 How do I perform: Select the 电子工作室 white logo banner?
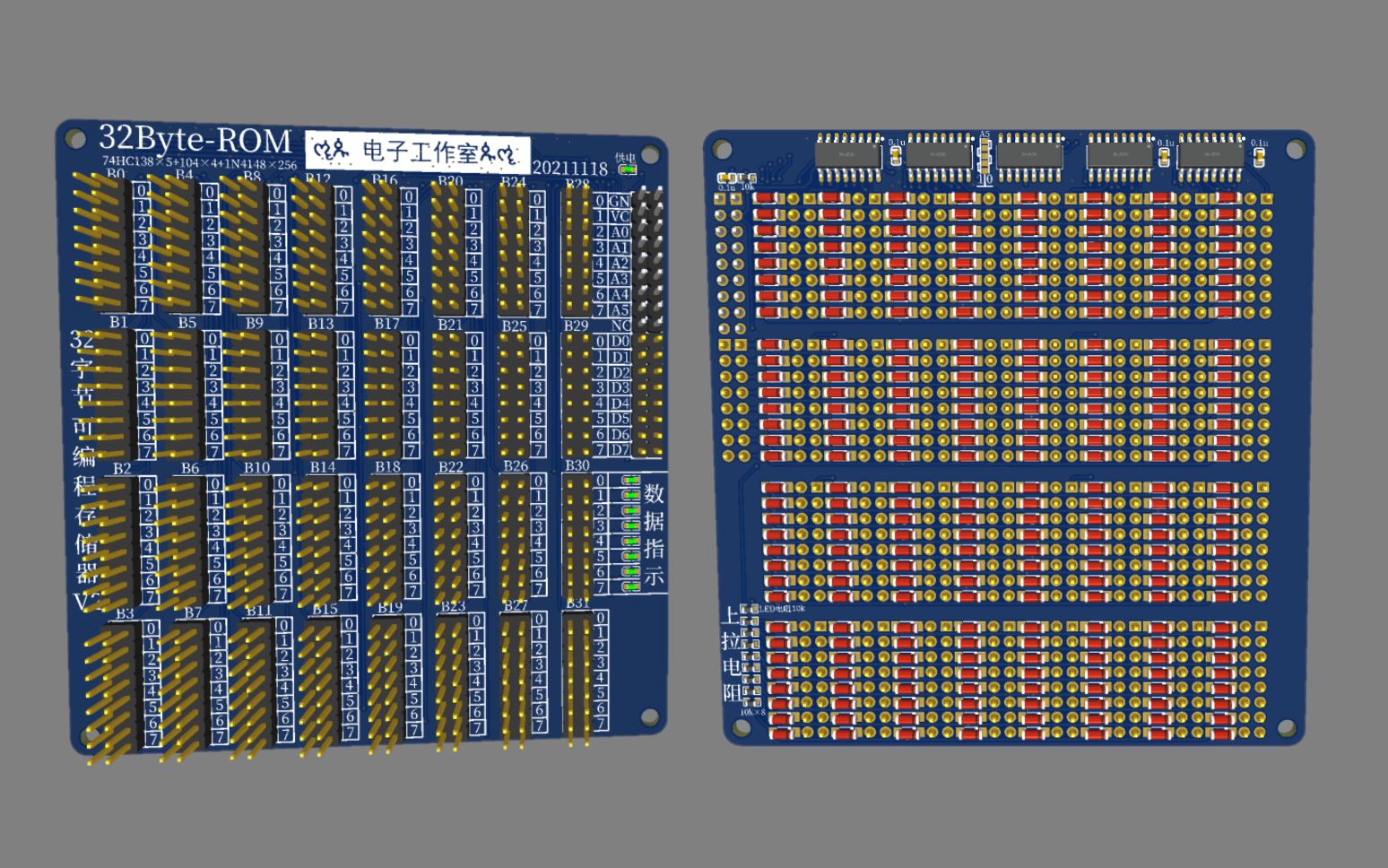pyautogui.click(x=418, y=152)
